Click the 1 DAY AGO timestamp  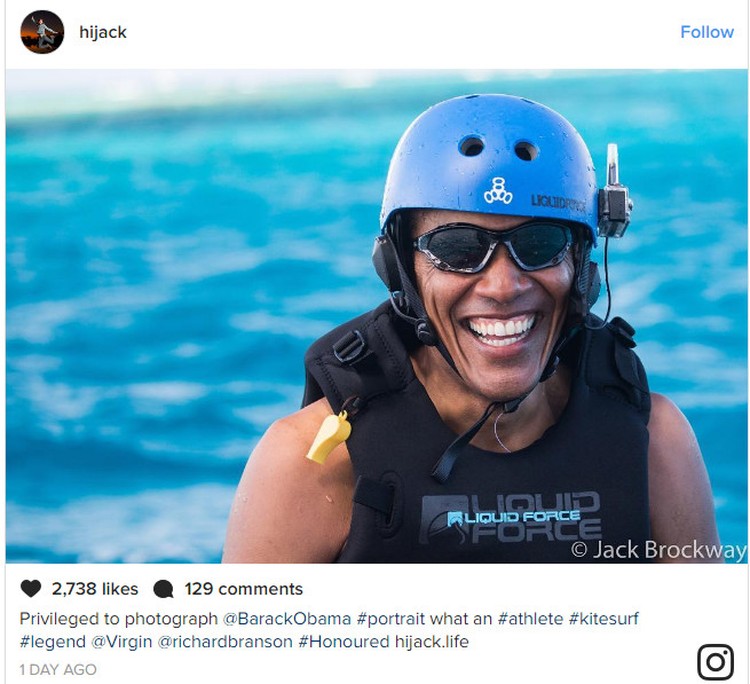pos(58,670)
